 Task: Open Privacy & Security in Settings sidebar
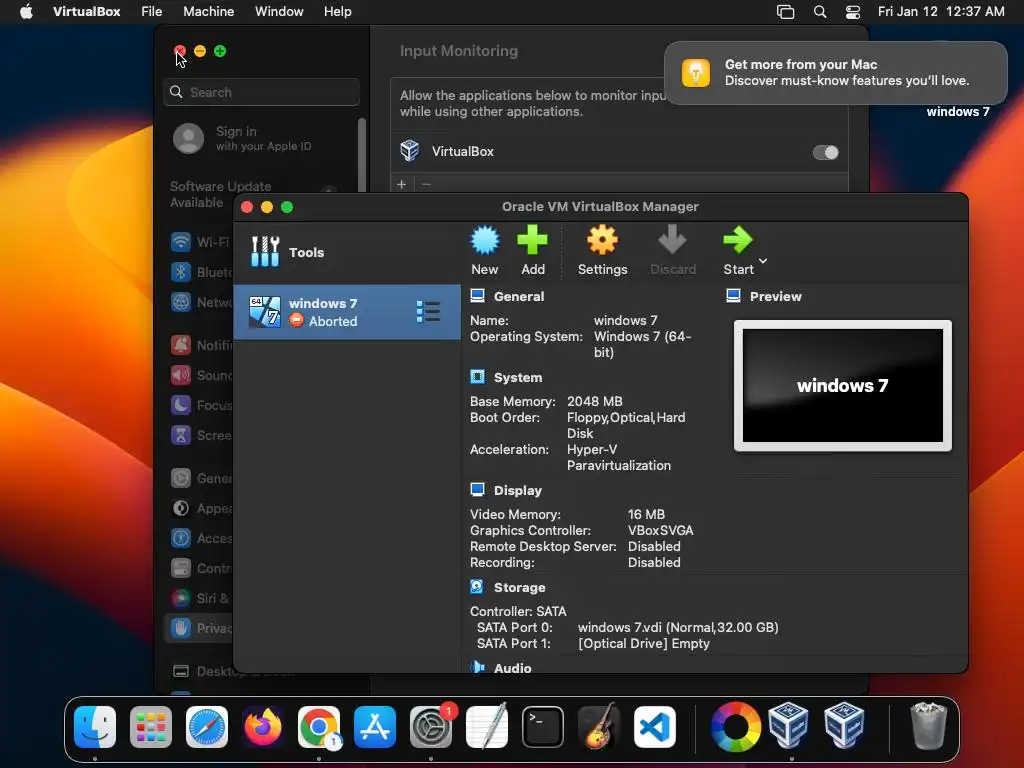pyautogui.click(x=200, y=628)
